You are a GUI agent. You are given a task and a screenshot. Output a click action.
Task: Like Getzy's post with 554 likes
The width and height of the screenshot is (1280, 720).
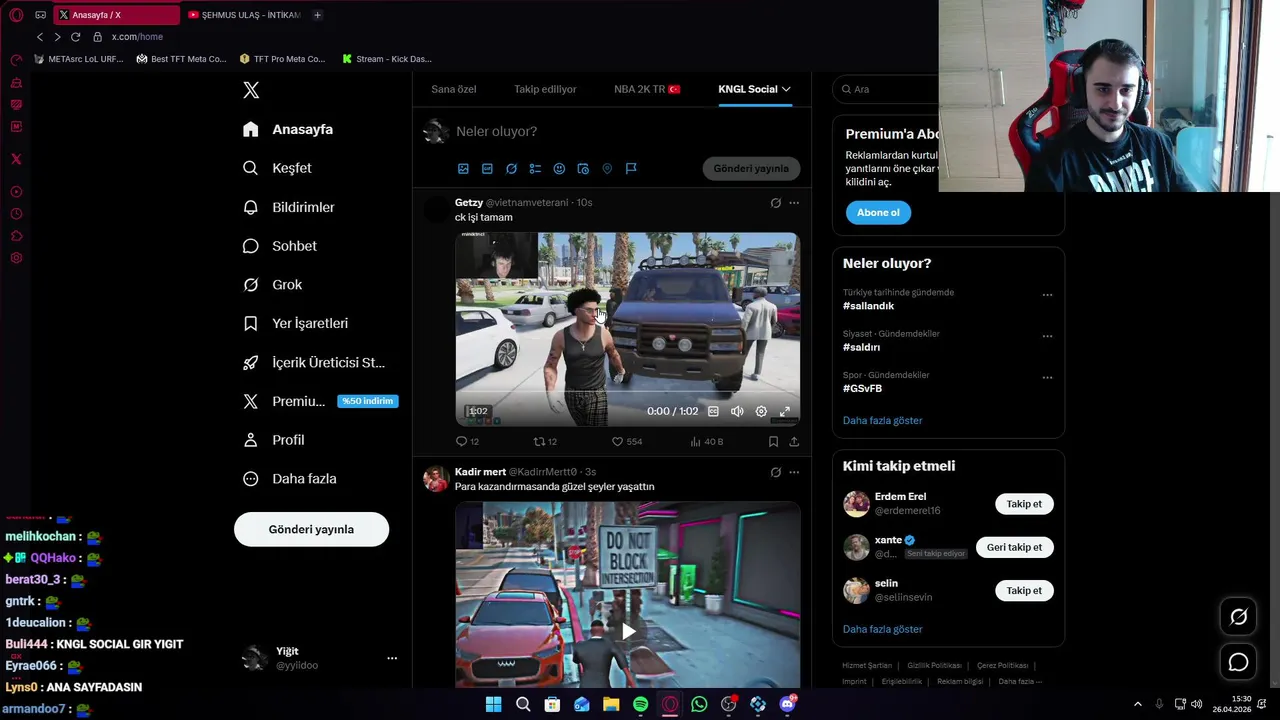(x=627, y=441)
